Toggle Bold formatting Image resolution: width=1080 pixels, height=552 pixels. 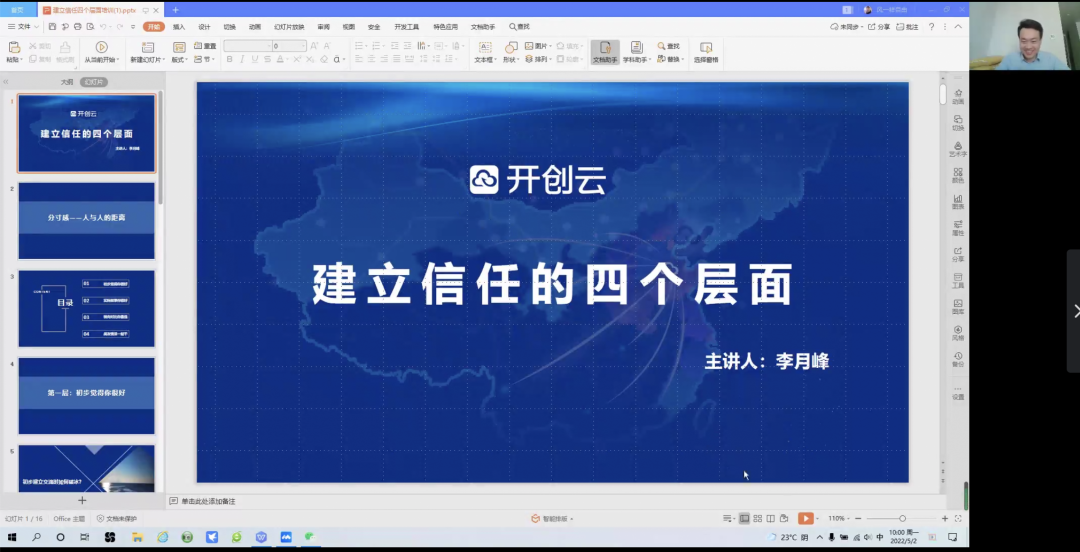229,59
